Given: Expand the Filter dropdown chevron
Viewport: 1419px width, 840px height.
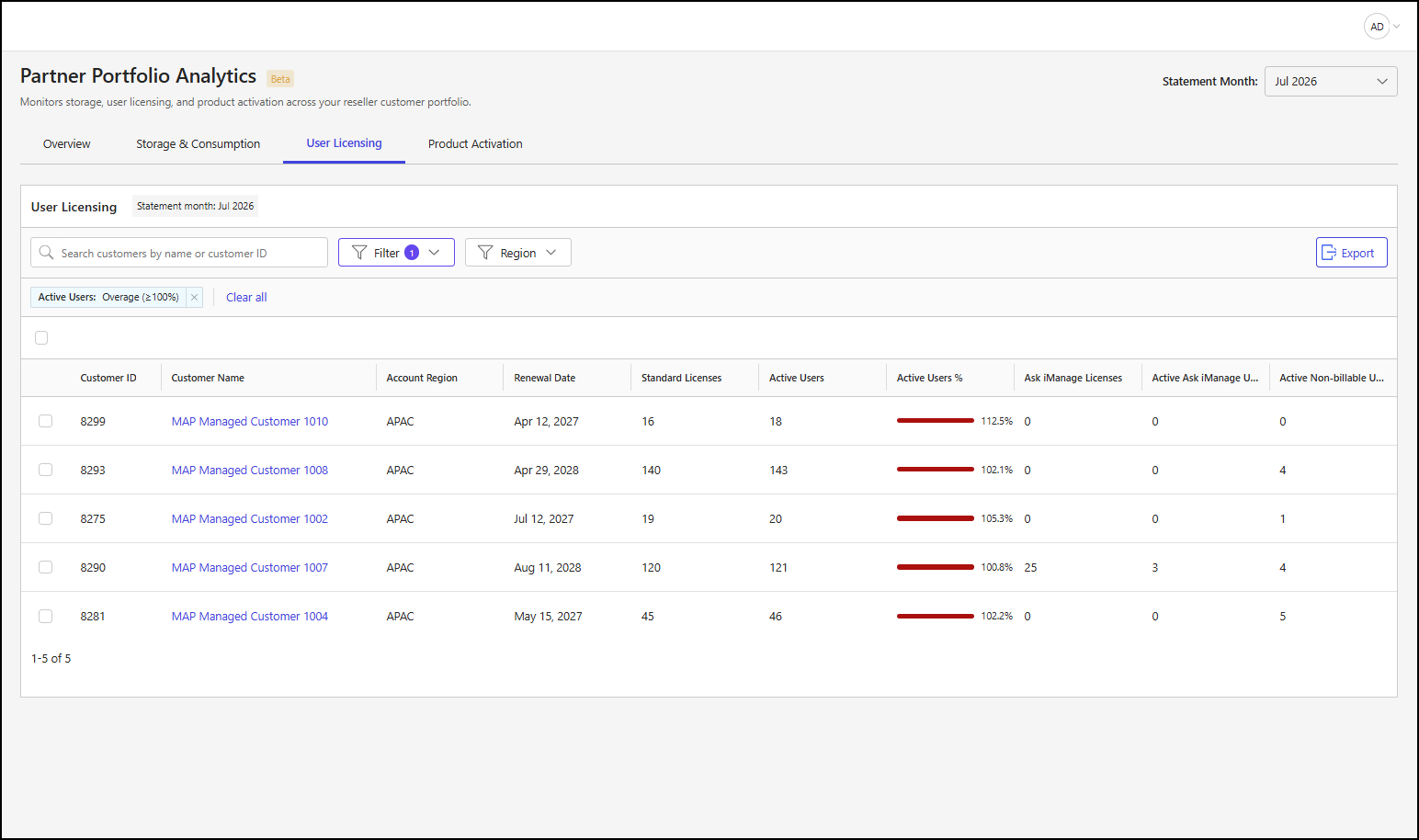Looking at the screenshot, I should [435, 253].
